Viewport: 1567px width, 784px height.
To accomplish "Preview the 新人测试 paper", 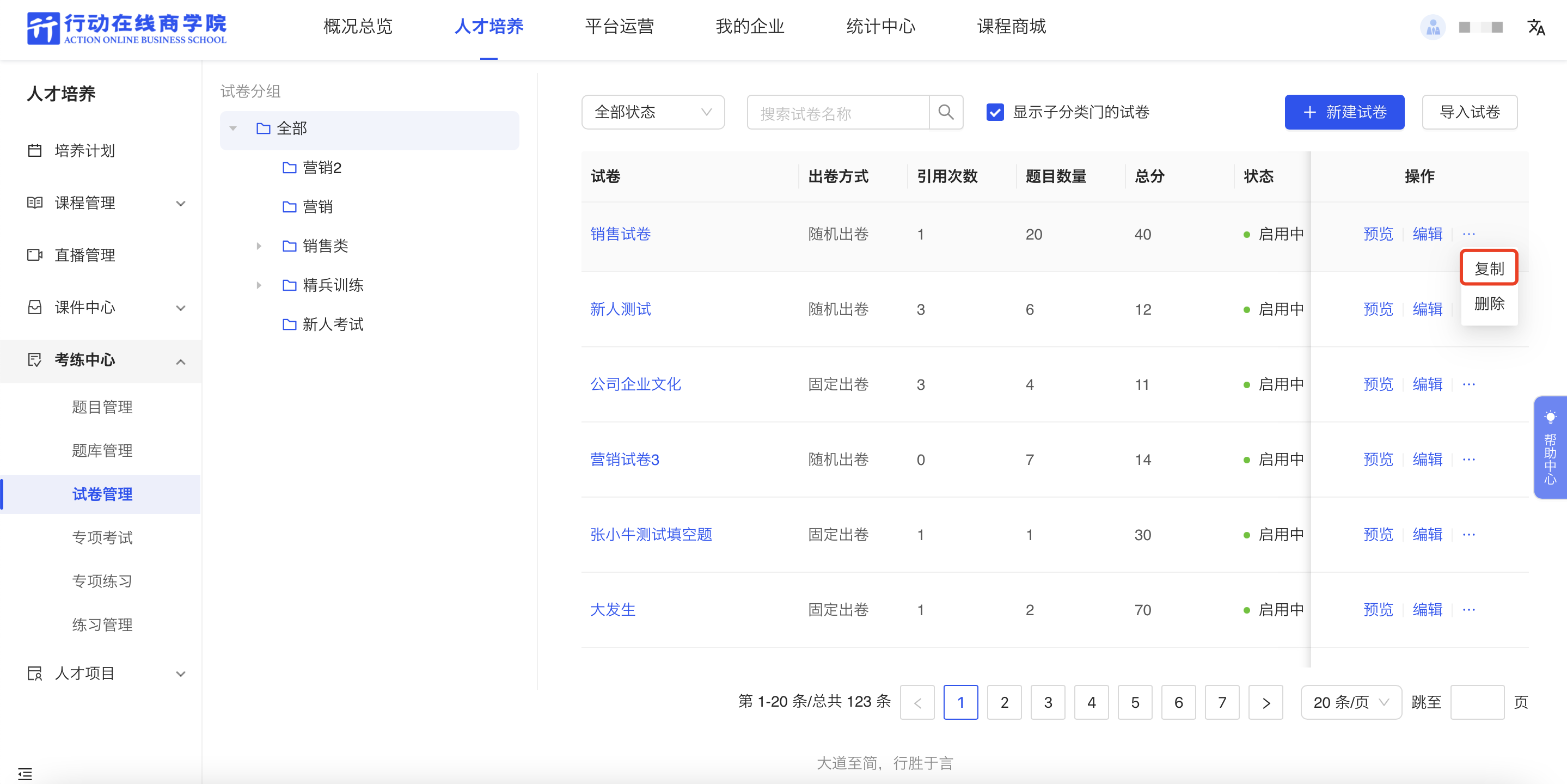I will coord(1378,309).
